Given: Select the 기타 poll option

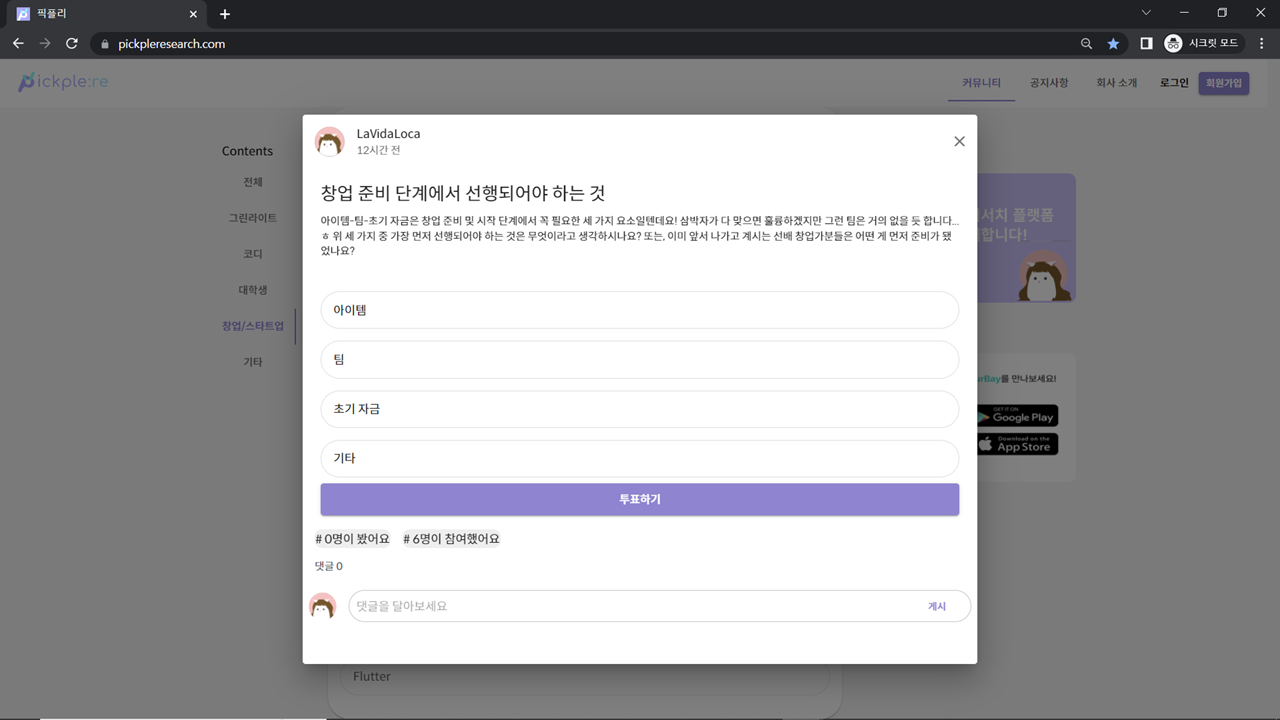Looking at the screenshot, I should point(640,458).
